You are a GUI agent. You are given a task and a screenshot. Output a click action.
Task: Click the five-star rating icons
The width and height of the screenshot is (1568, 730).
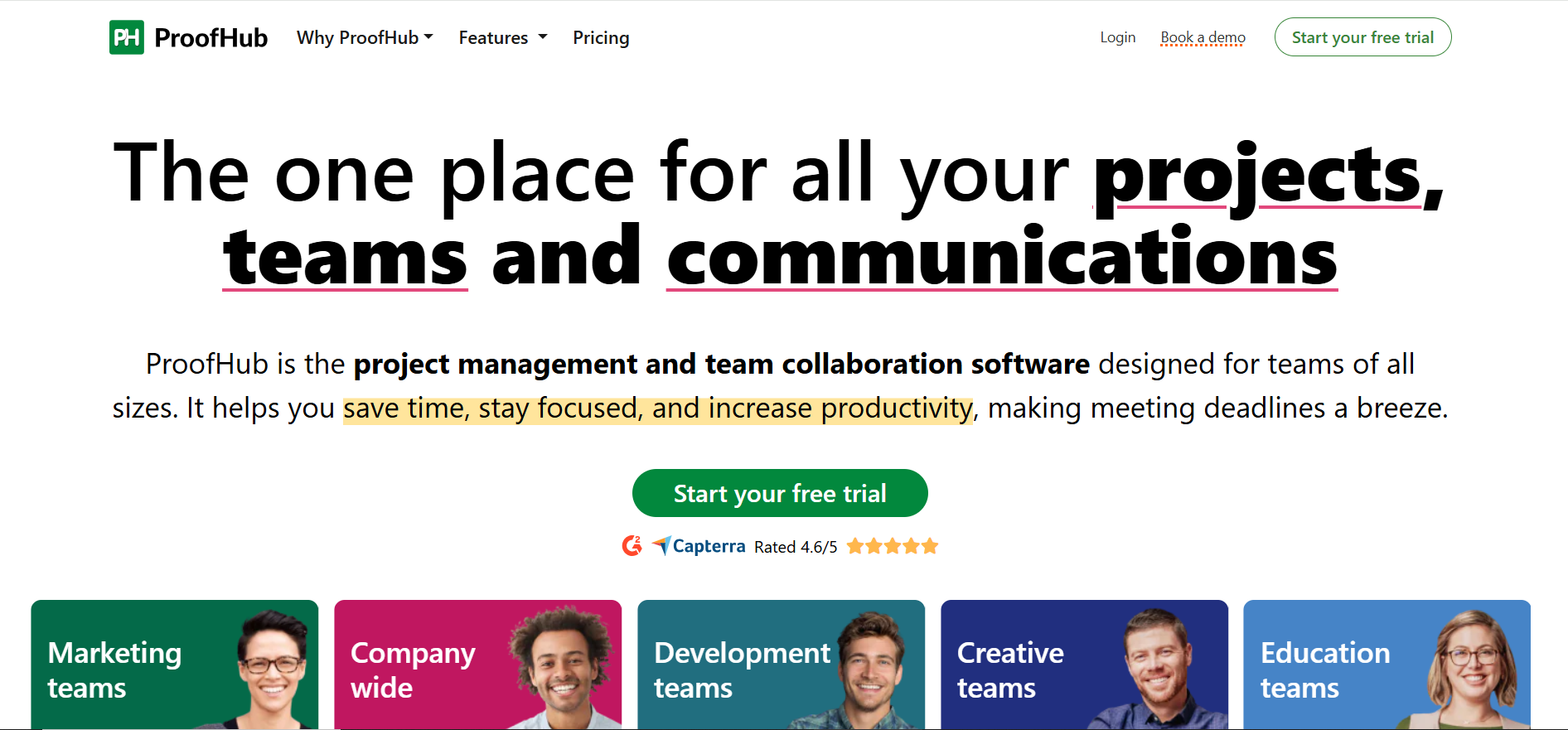tap(893, 546)
